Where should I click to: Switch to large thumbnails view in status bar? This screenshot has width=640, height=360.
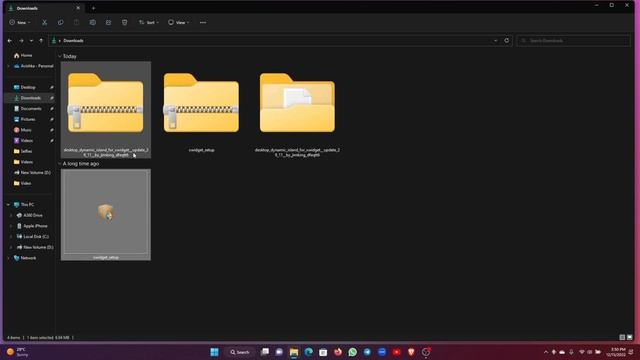[x=630, y=338]
